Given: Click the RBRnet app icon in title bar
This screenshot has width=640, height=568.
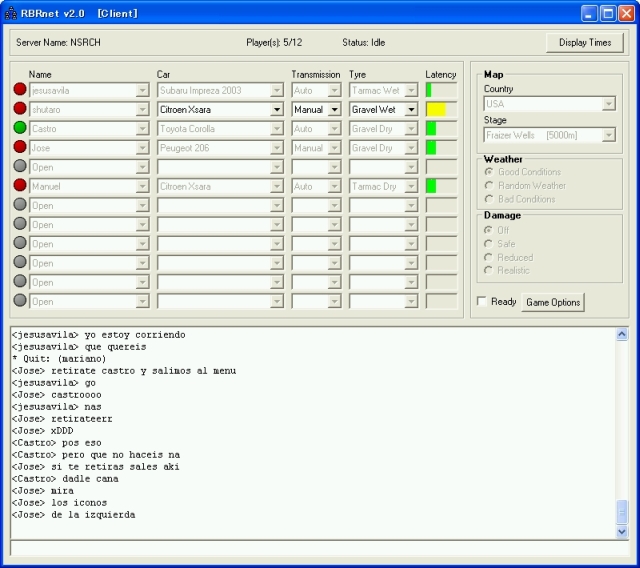Looking at the screenshot, I should click(11, 13).
